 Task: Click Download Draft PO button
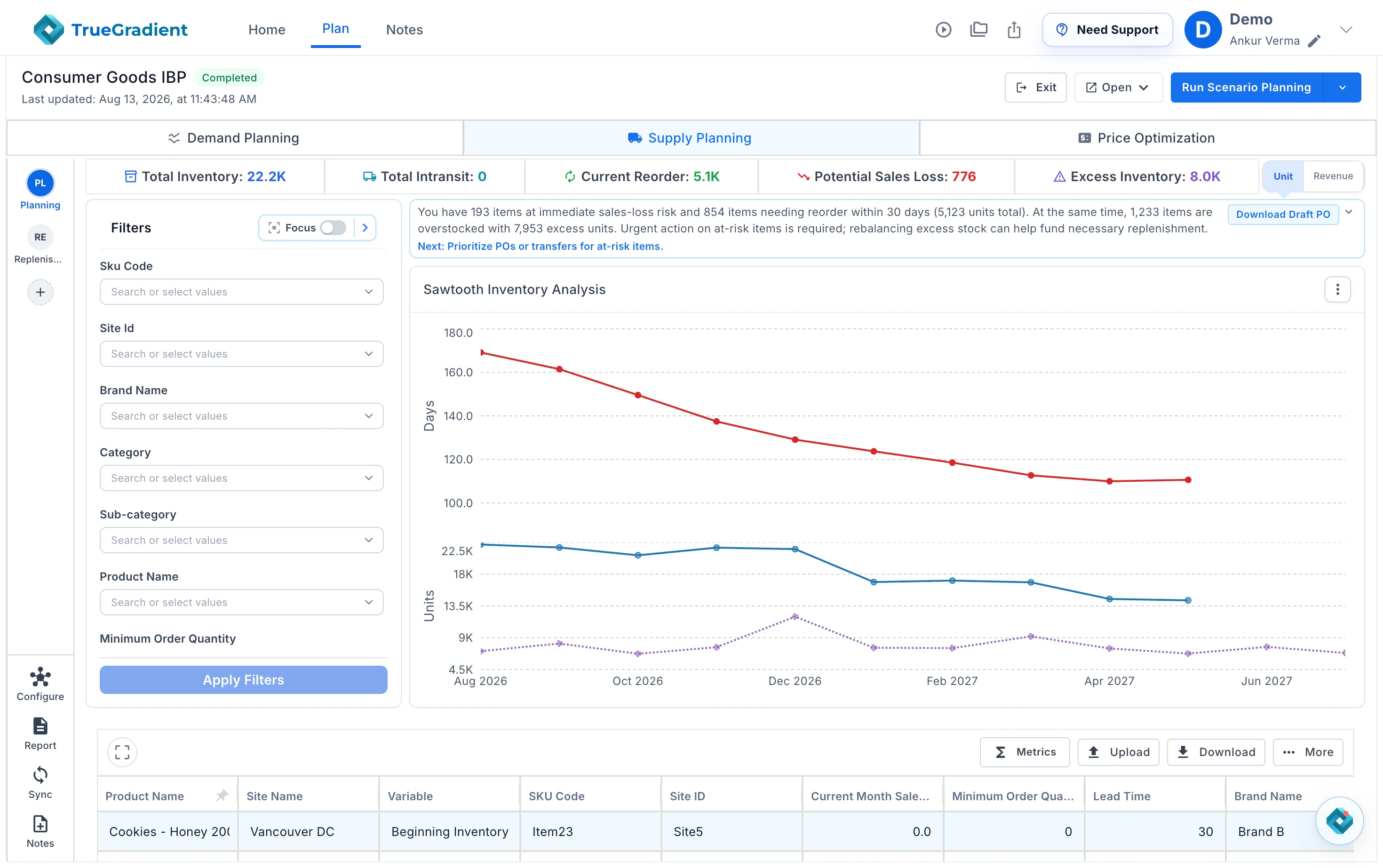(x=1283, y=214)
